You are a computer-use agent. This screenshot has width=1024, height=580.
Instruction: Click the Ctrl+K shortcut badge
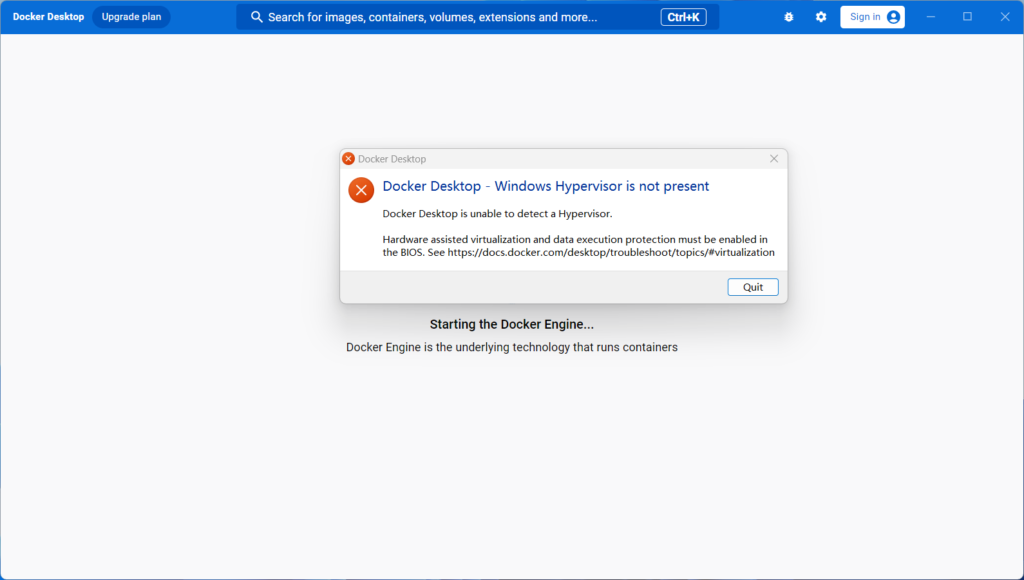681,17
